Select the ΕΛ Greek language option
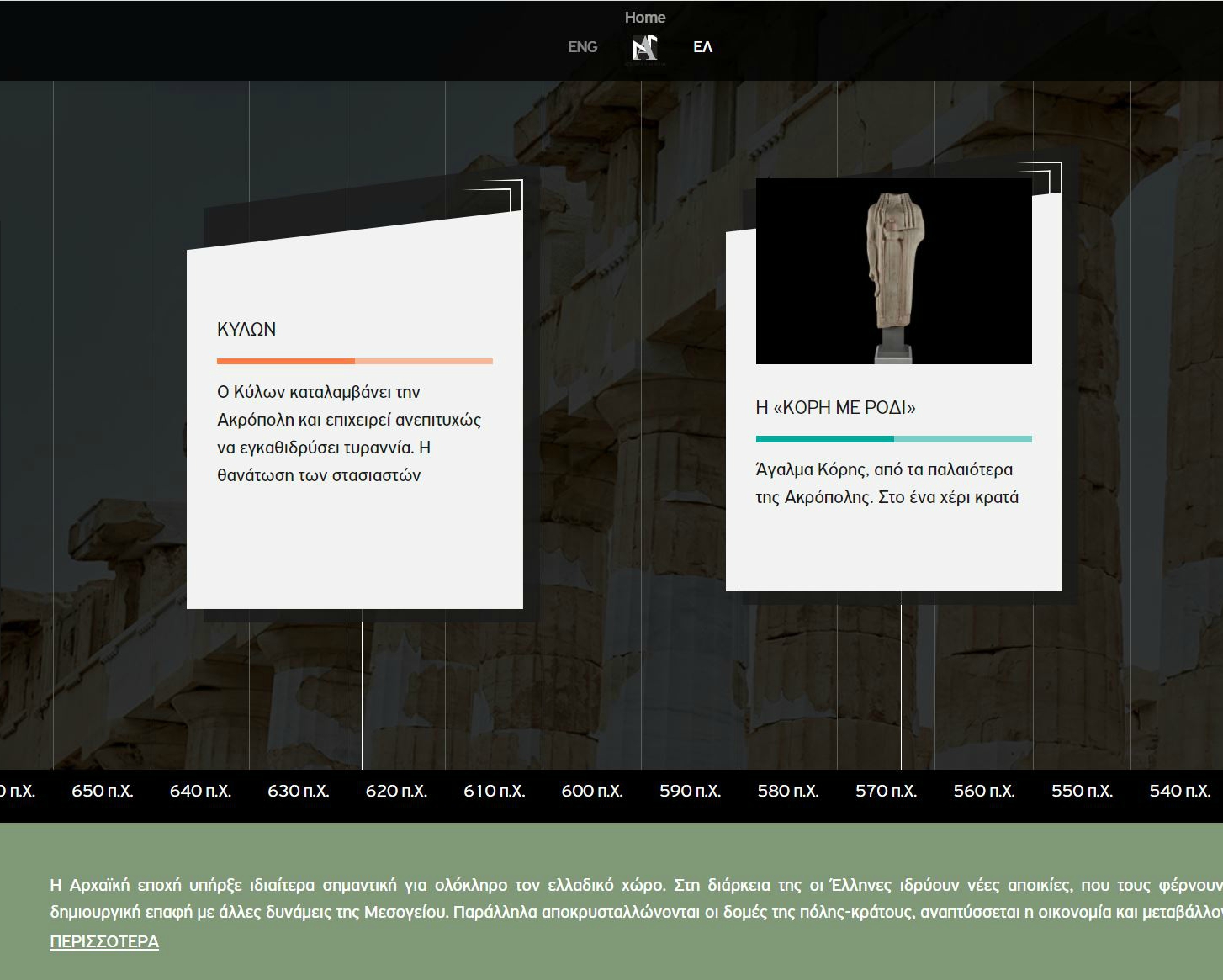 coord(702,47)
